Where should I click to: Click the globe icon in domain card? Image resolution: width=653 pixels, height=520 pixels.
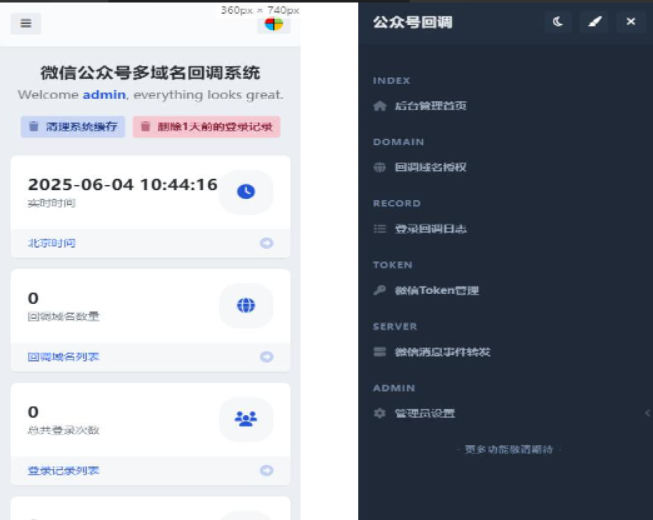click(246, 305)
